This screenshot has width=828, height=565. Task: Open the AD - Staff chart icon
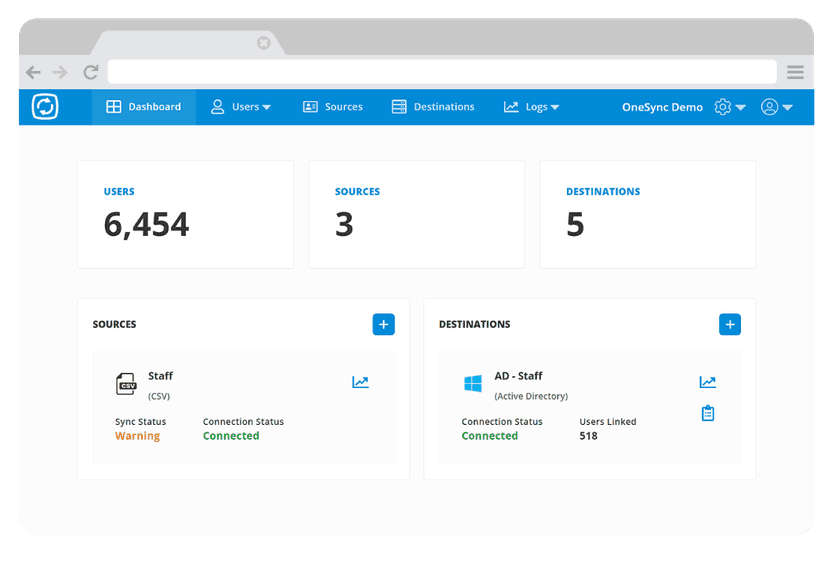[x=707, y=382]
